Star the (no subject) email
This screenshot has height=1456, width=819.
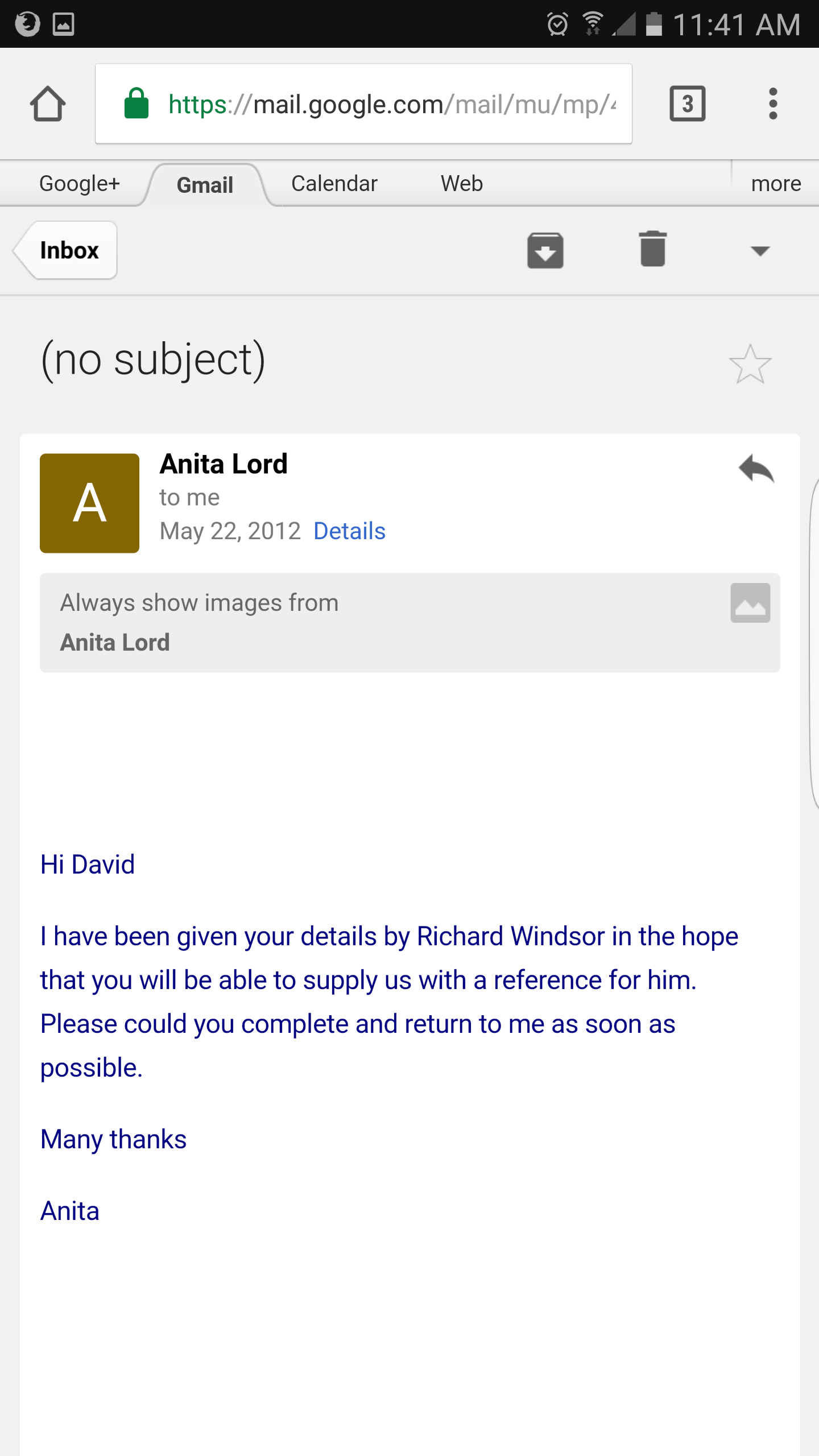tap(750, 364)
